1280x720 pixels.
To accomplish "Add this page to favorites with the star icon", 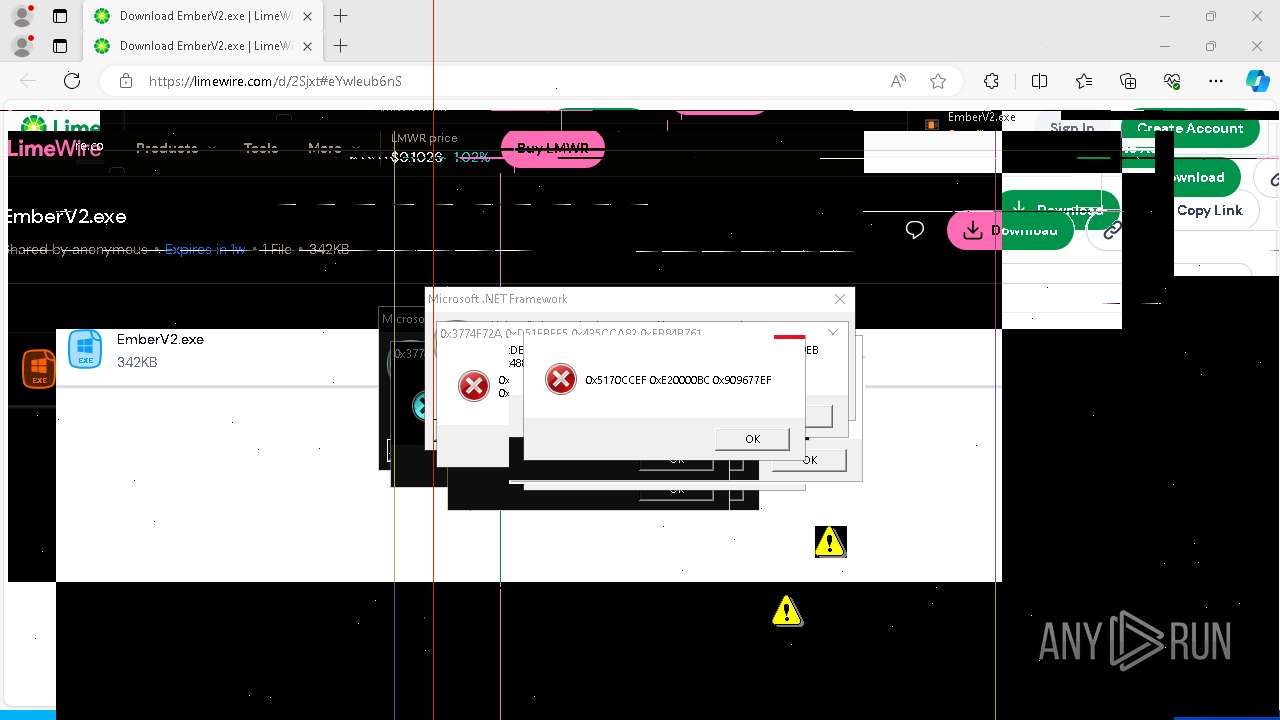I will coord(937,81).
